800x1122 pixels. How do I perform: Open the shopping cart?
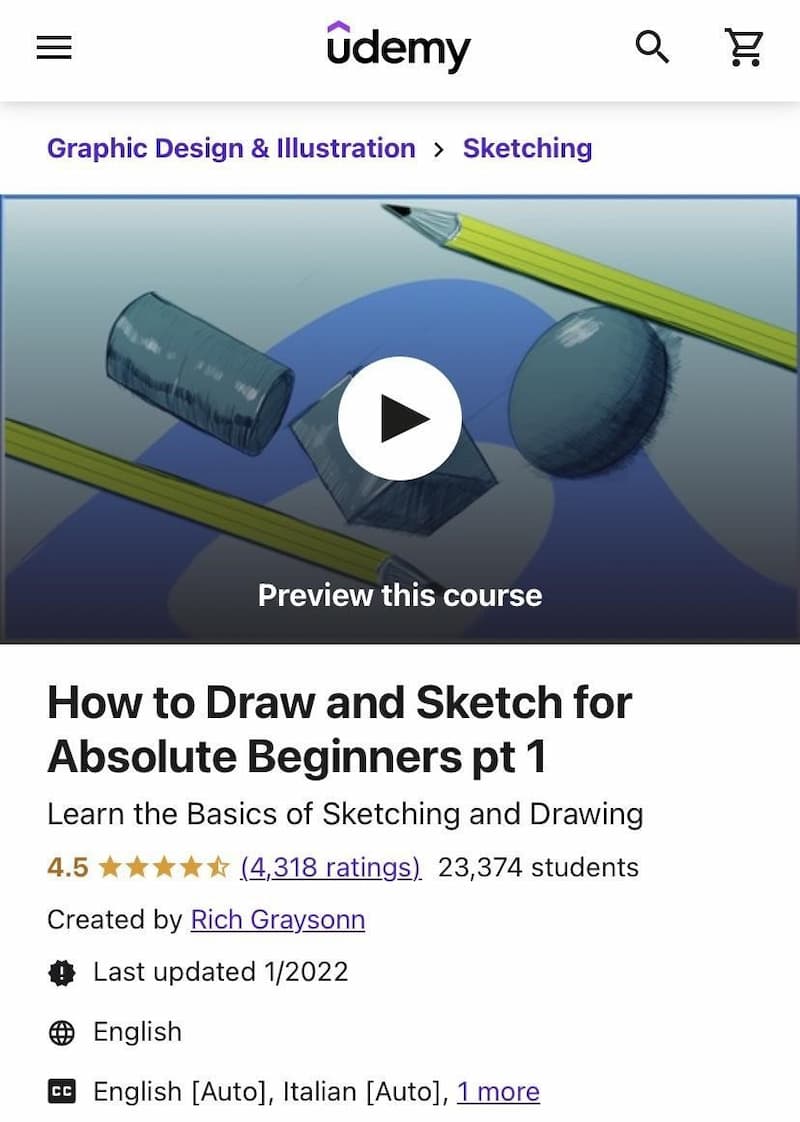pyautogui.click(x=744, y=47)
